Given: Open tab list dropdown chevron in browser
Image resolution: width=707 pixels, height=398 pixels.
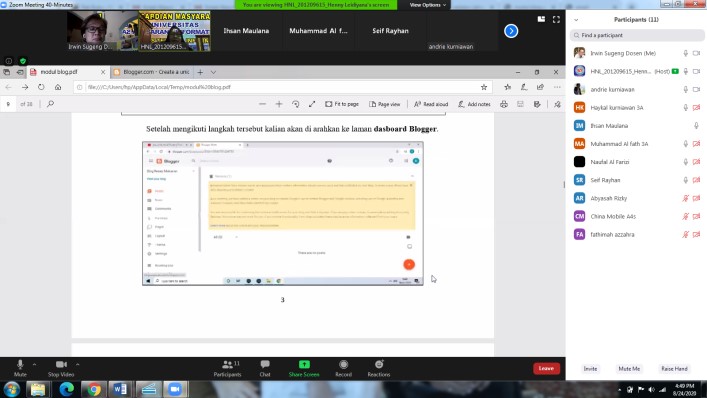Looking at the screenshot, I should pos(213,72).
